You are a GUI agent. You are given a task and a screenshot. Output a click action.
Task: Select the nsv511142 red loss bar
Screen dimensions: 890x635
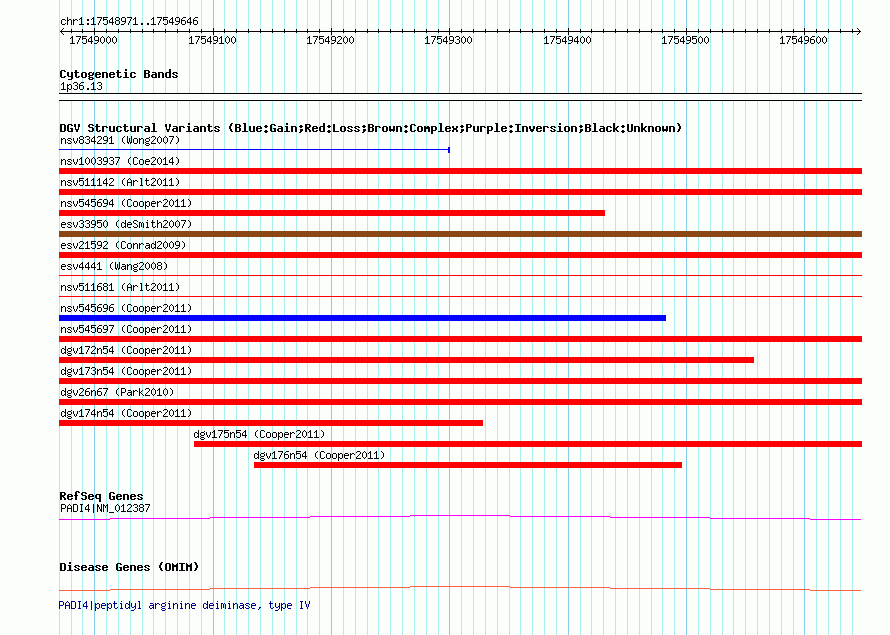460,192
